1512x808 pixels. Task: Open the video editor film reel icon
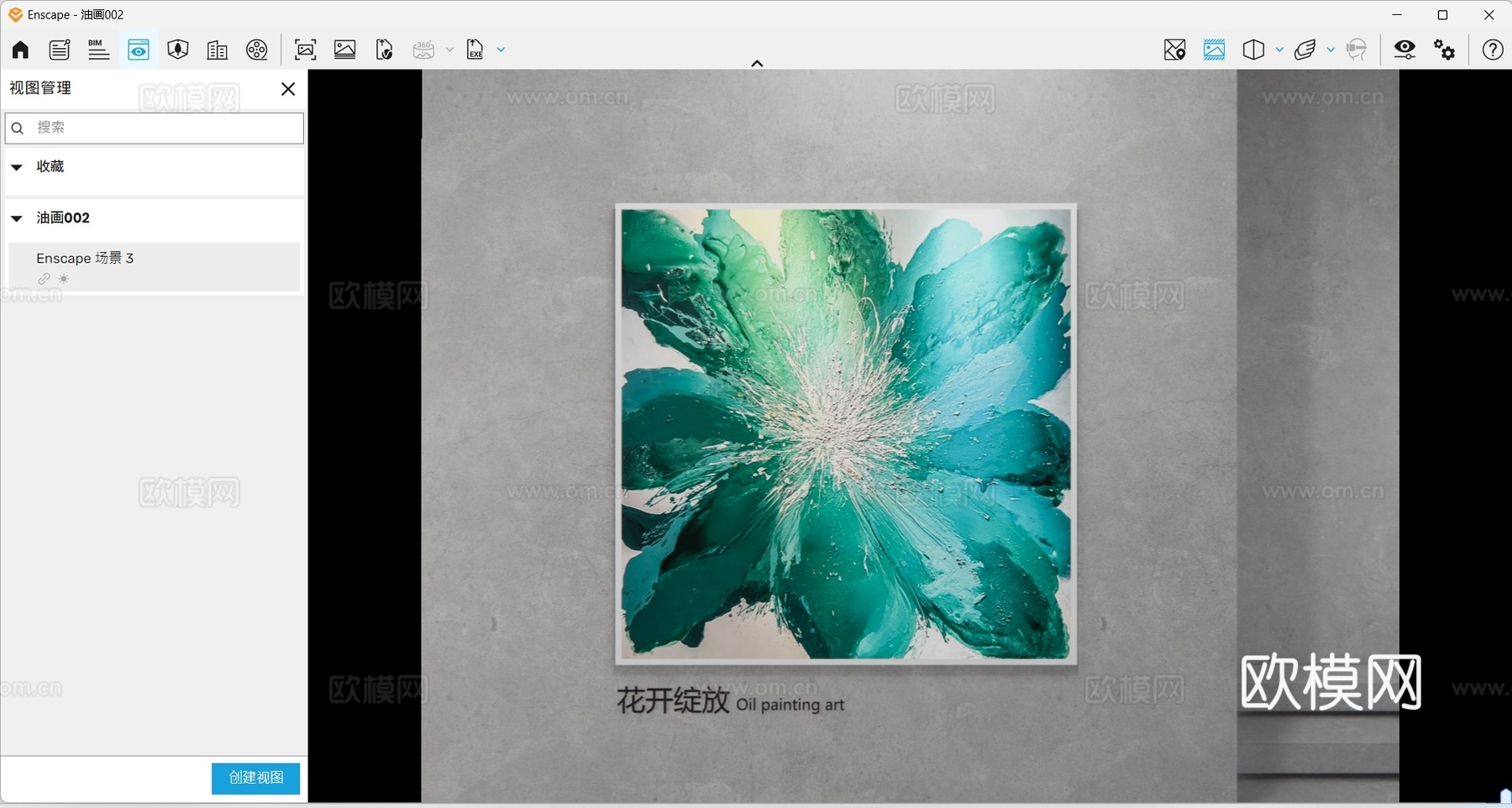257,50
